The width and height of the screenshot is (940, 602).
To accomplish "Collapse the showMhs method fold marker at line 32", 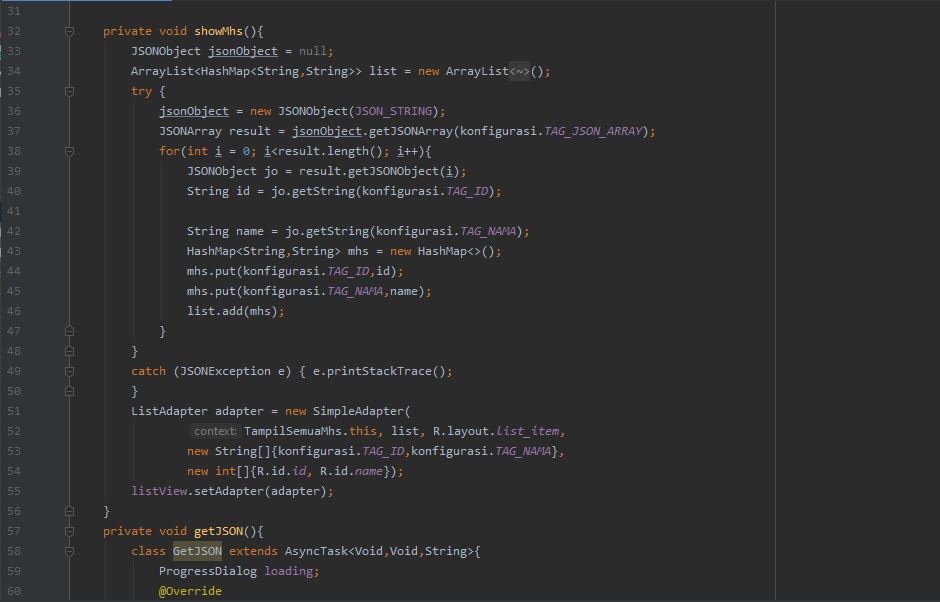I will [x=70, y=31].
